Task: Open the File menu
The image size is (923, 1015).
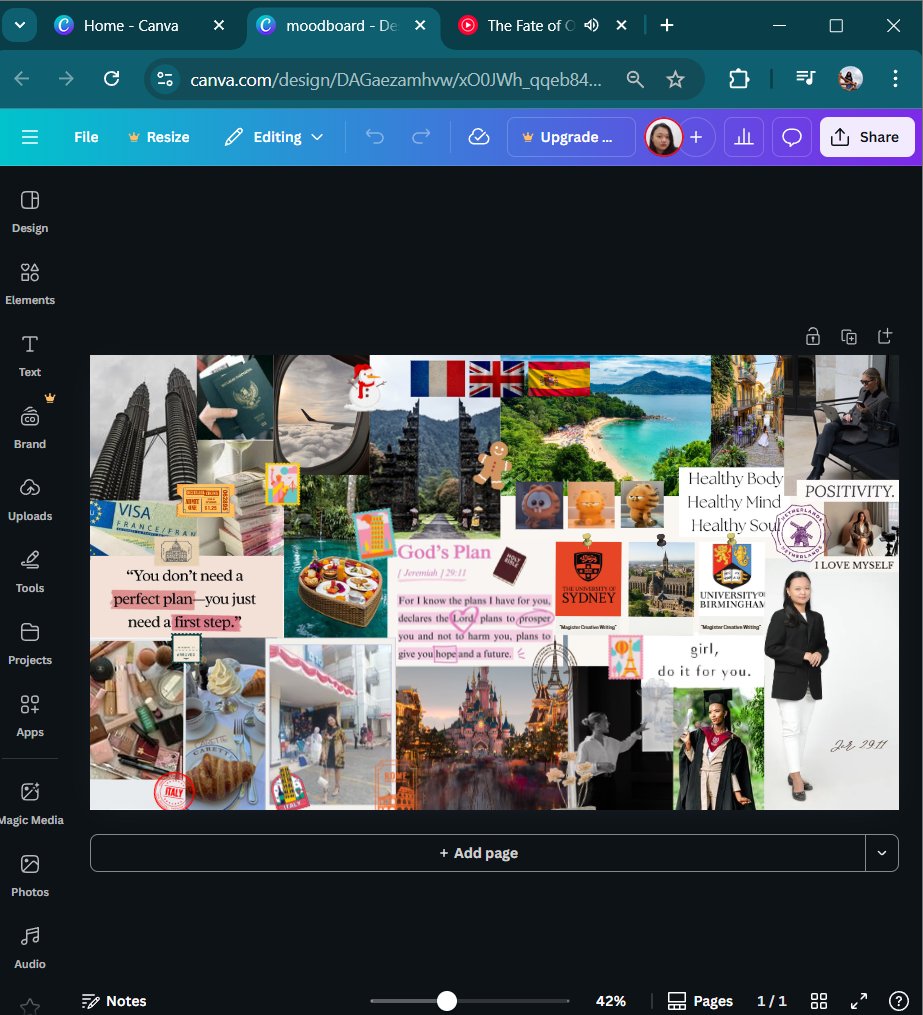Action: coord(85,137)
